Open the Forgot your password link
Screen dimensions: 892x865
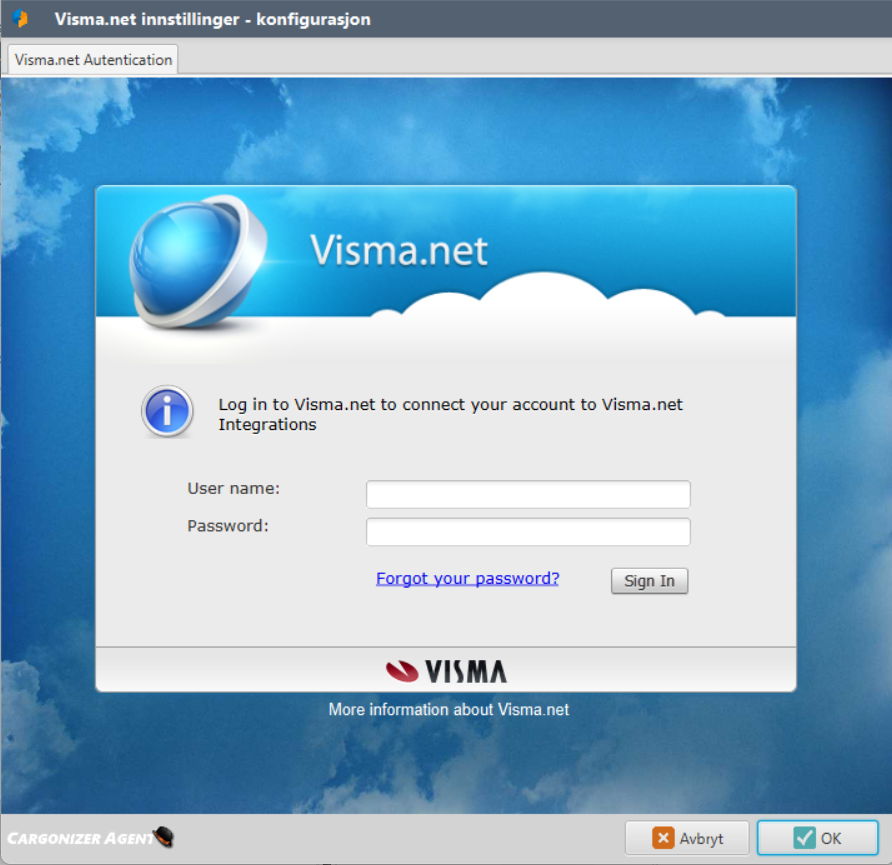[467, 578]
